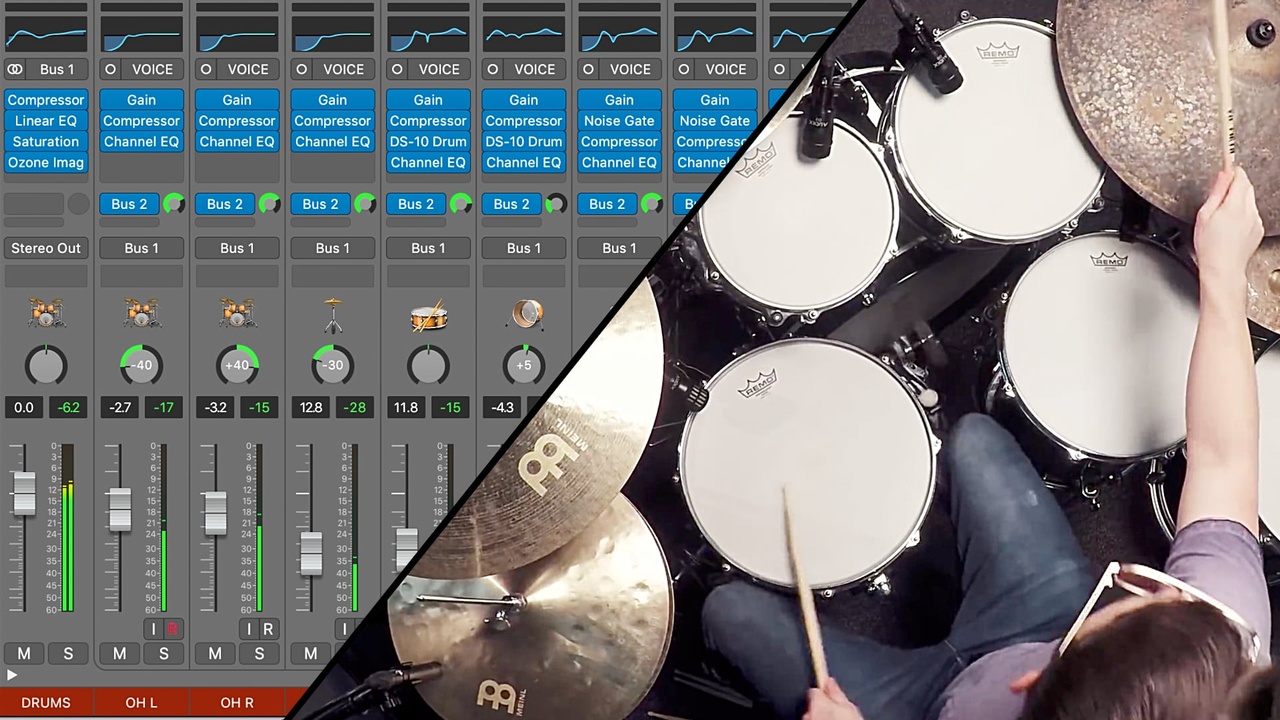The width and height of the screenshot is (1280, 720).
Task: Open the Channel EQ plugin on OH R
Action: coord(237,142)
